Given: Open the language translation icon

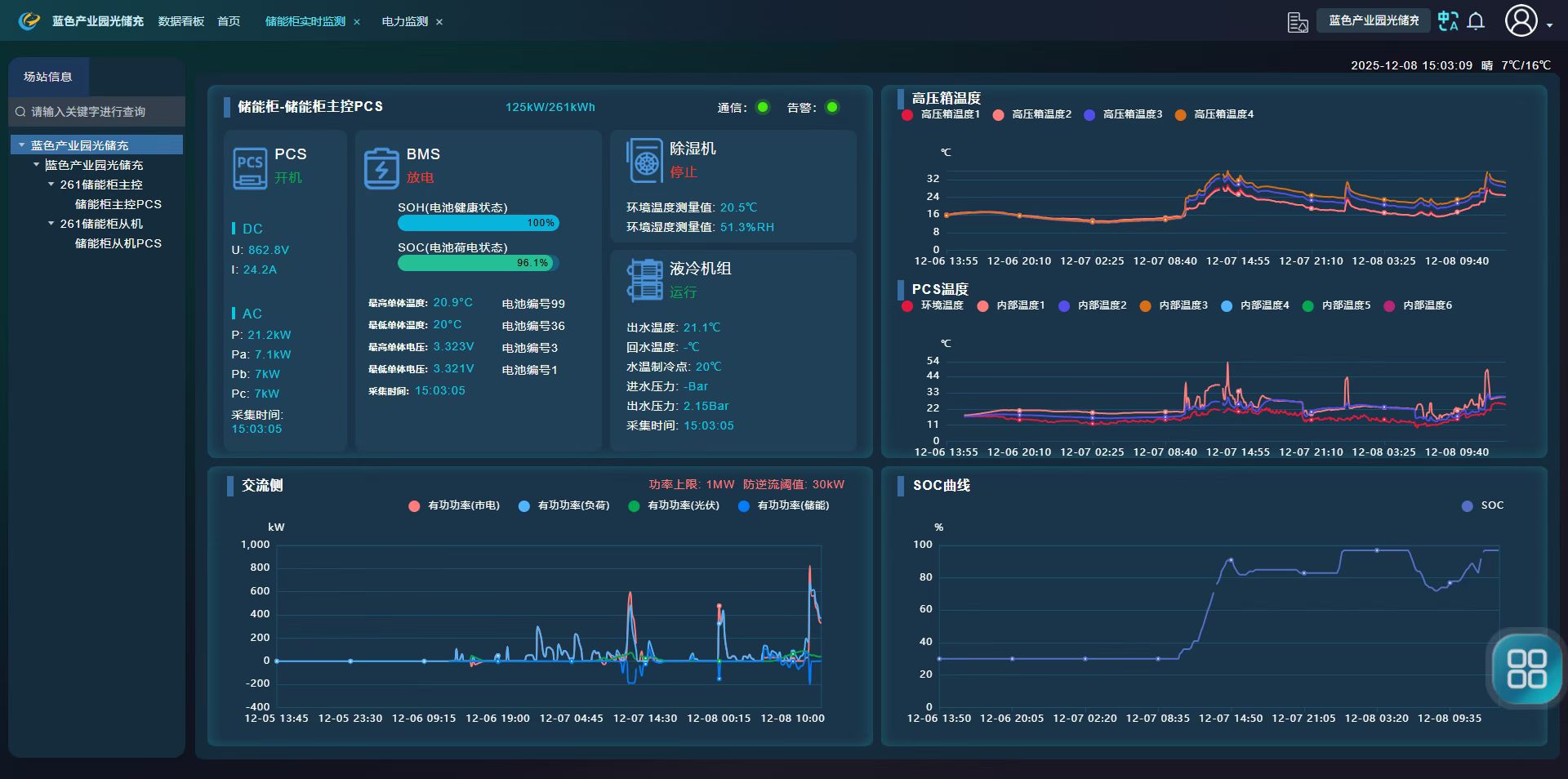Looking at the screenshot, I should [x=1448, y=21].
